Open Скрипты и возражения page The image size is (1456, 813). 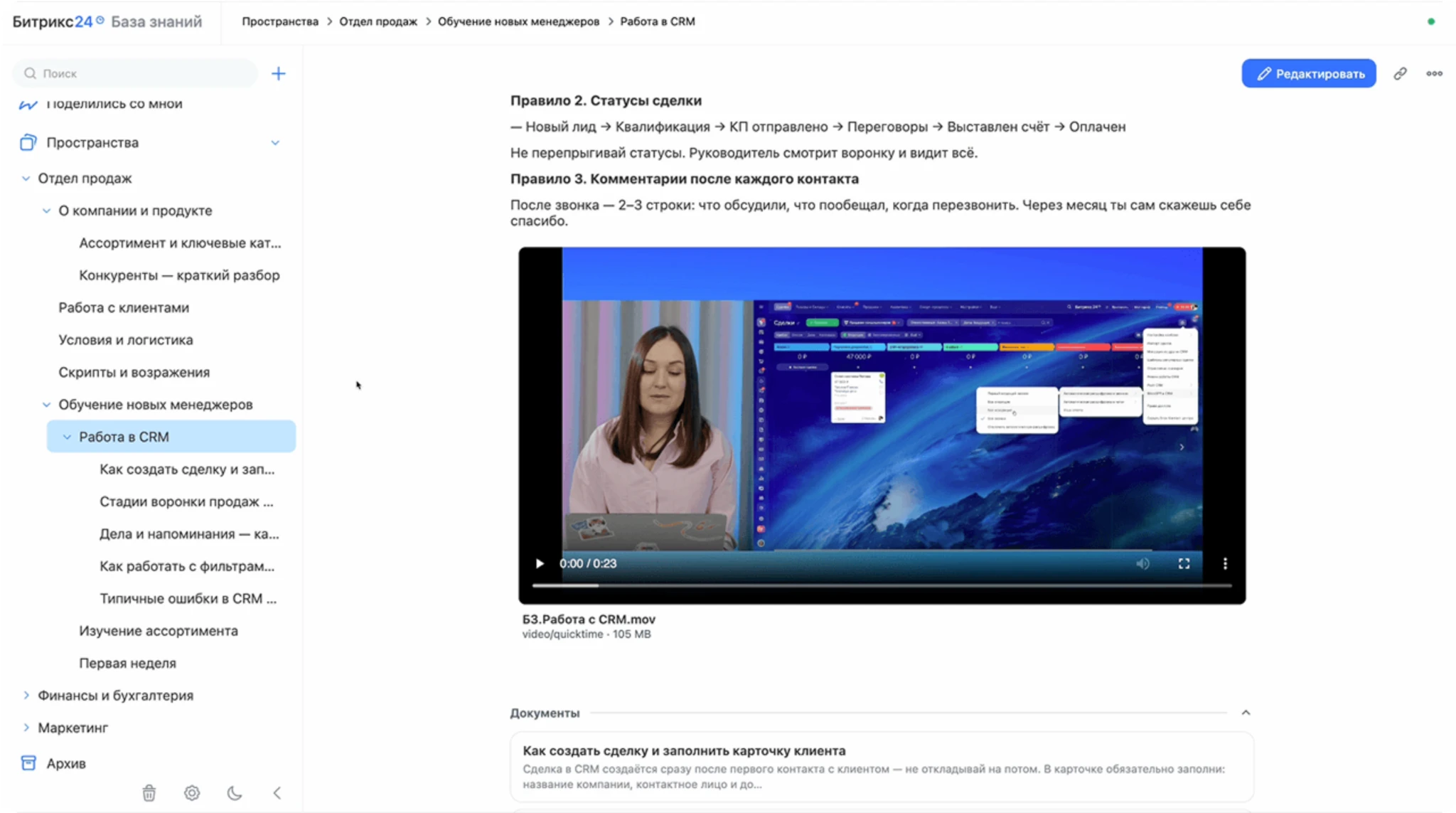coord(134,372)
